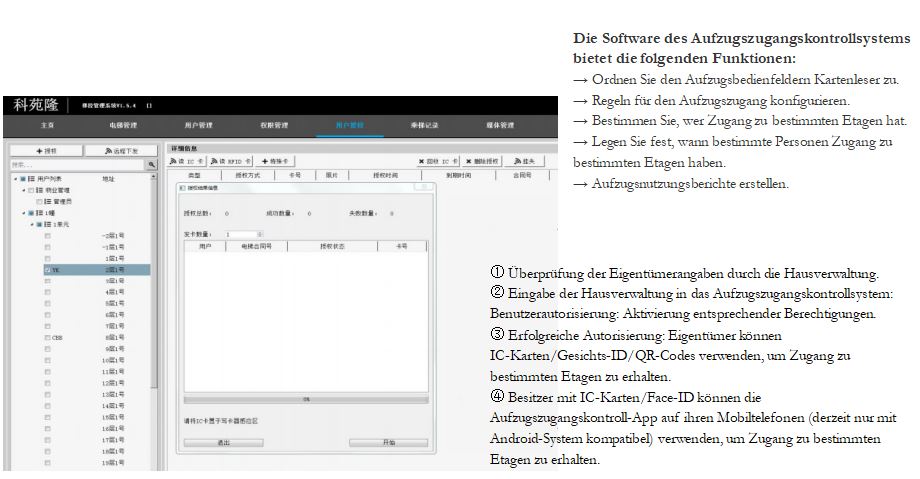Screen dimensions: 920x479
Task: Collapse the 1单元 unit tree node
Action: pos(31,224)
